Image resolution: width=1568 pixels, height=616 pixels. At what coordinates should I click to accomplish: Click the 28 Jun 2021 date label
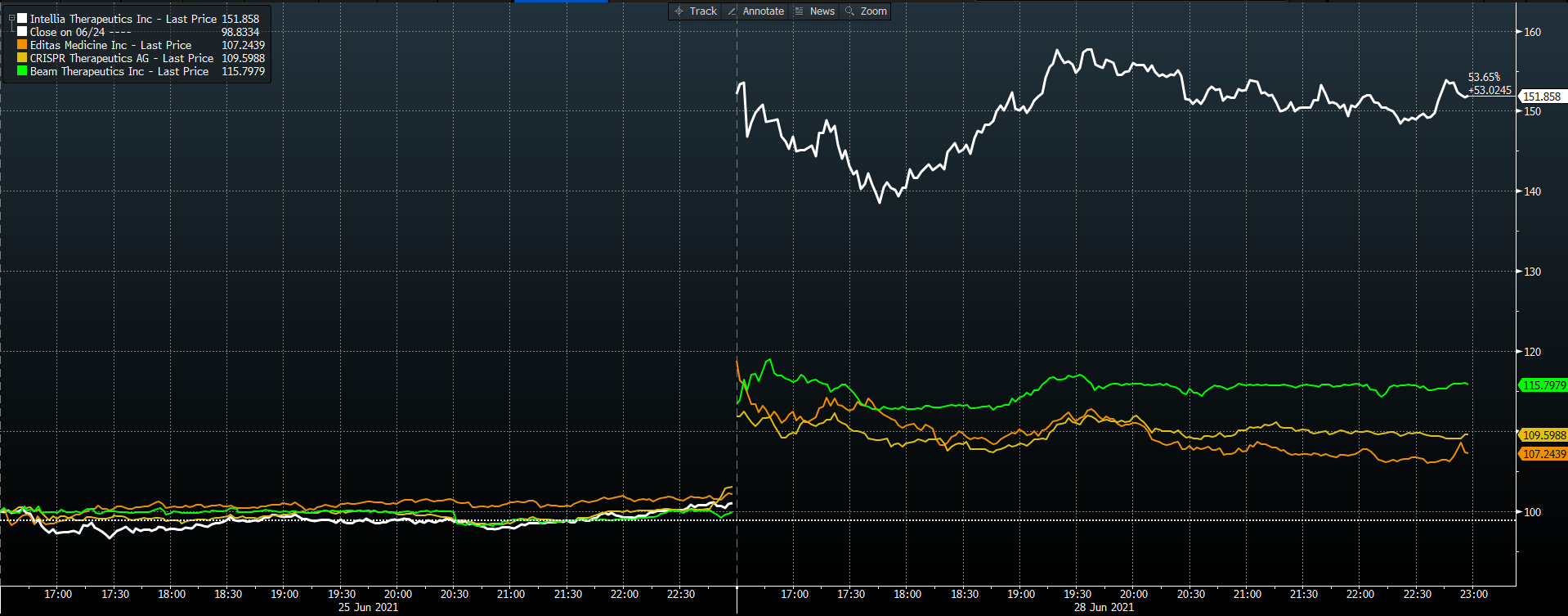[x=1104, y=607]
